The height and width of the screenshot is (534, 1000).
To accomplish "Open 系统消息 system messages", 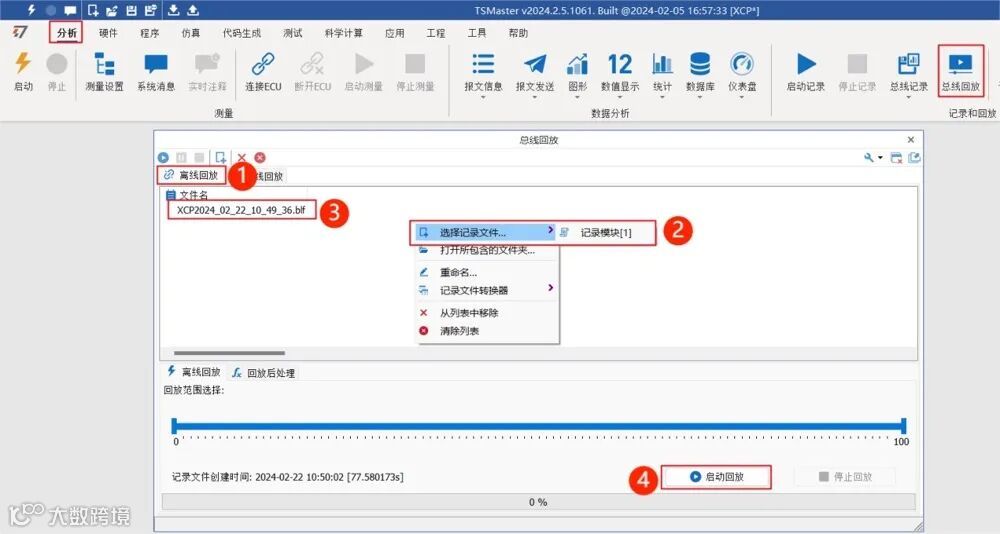I will point(156,71).
